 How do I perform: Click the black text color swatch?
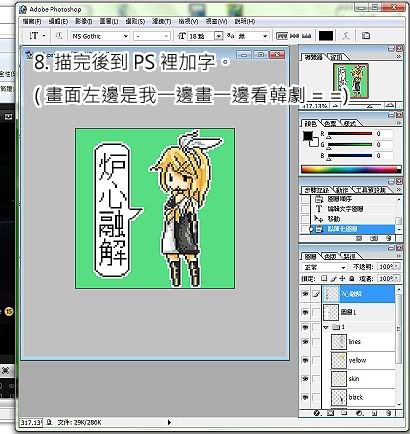click(326, 36)
